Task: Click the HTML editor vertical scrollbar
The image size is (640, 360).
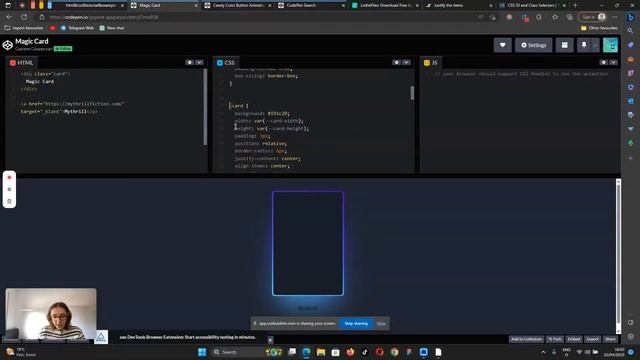Action: tap(205, 107)
